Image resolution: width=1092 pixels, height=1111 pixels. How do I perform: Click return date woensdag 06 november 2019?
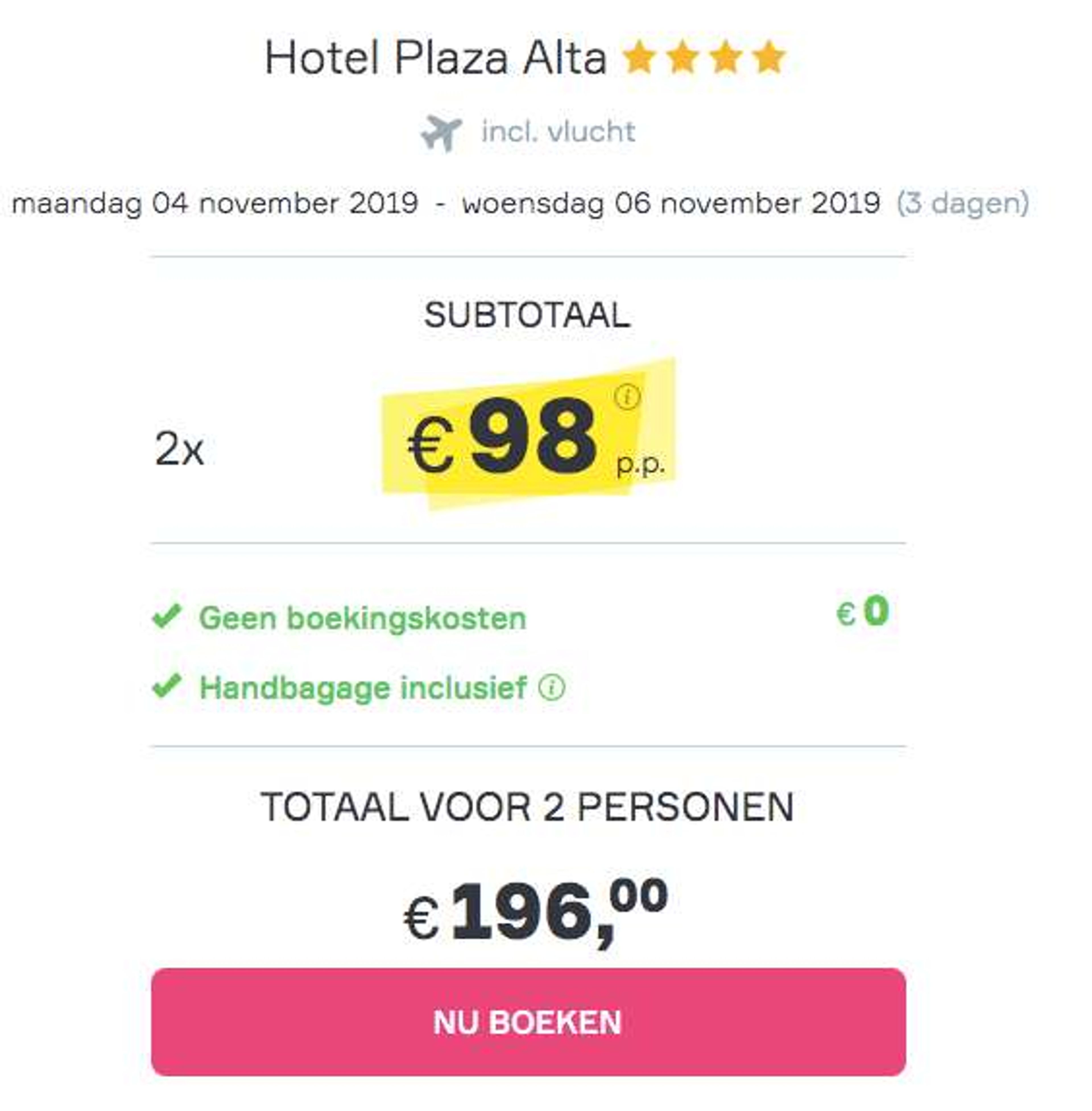671,204
